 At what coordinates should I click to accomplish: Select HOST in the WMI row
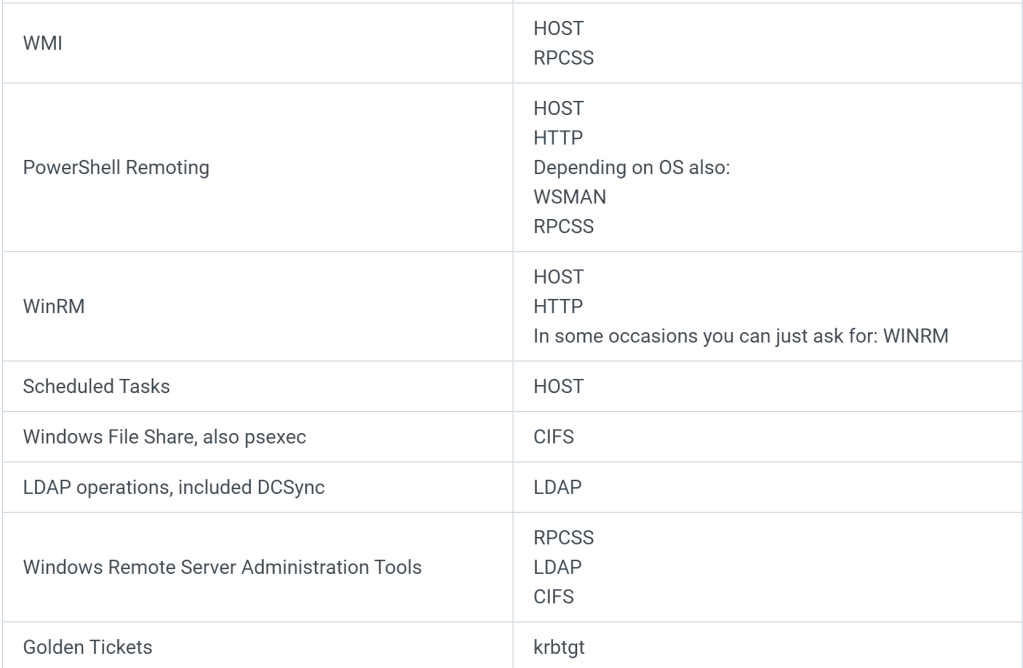(559, 29)
